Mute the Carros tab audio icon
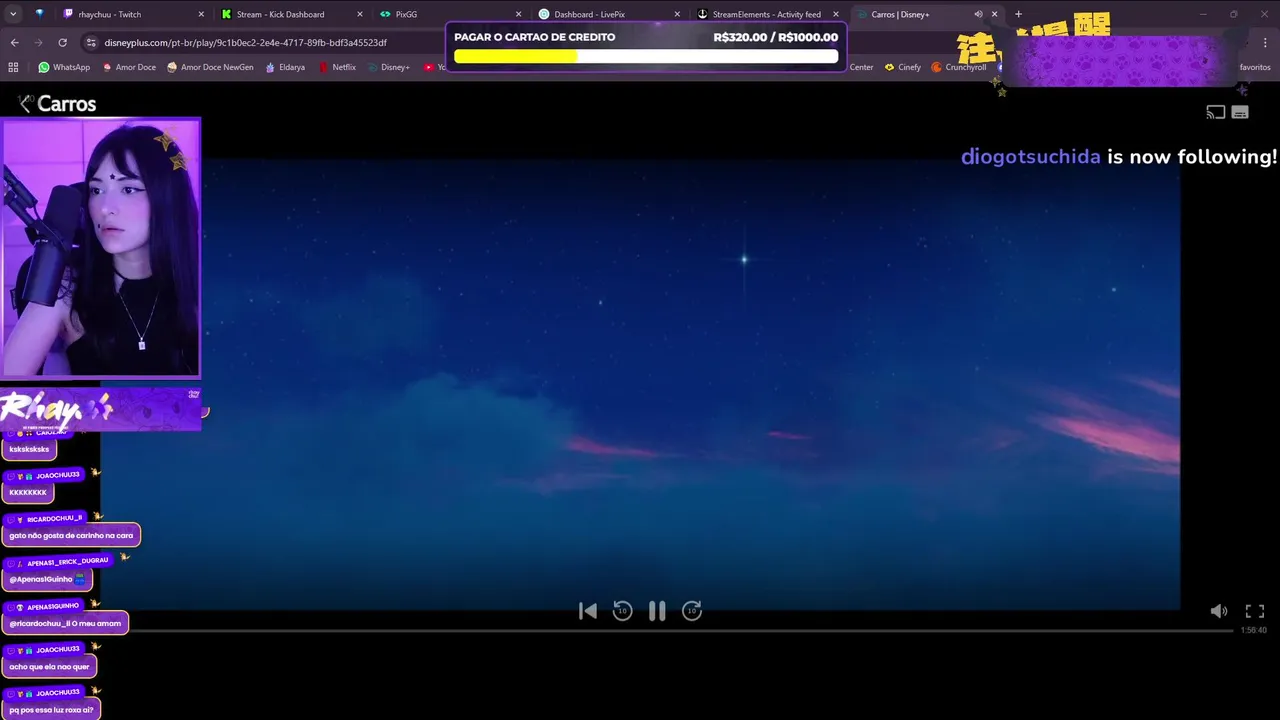The image size is (1280, 720). 978,14
